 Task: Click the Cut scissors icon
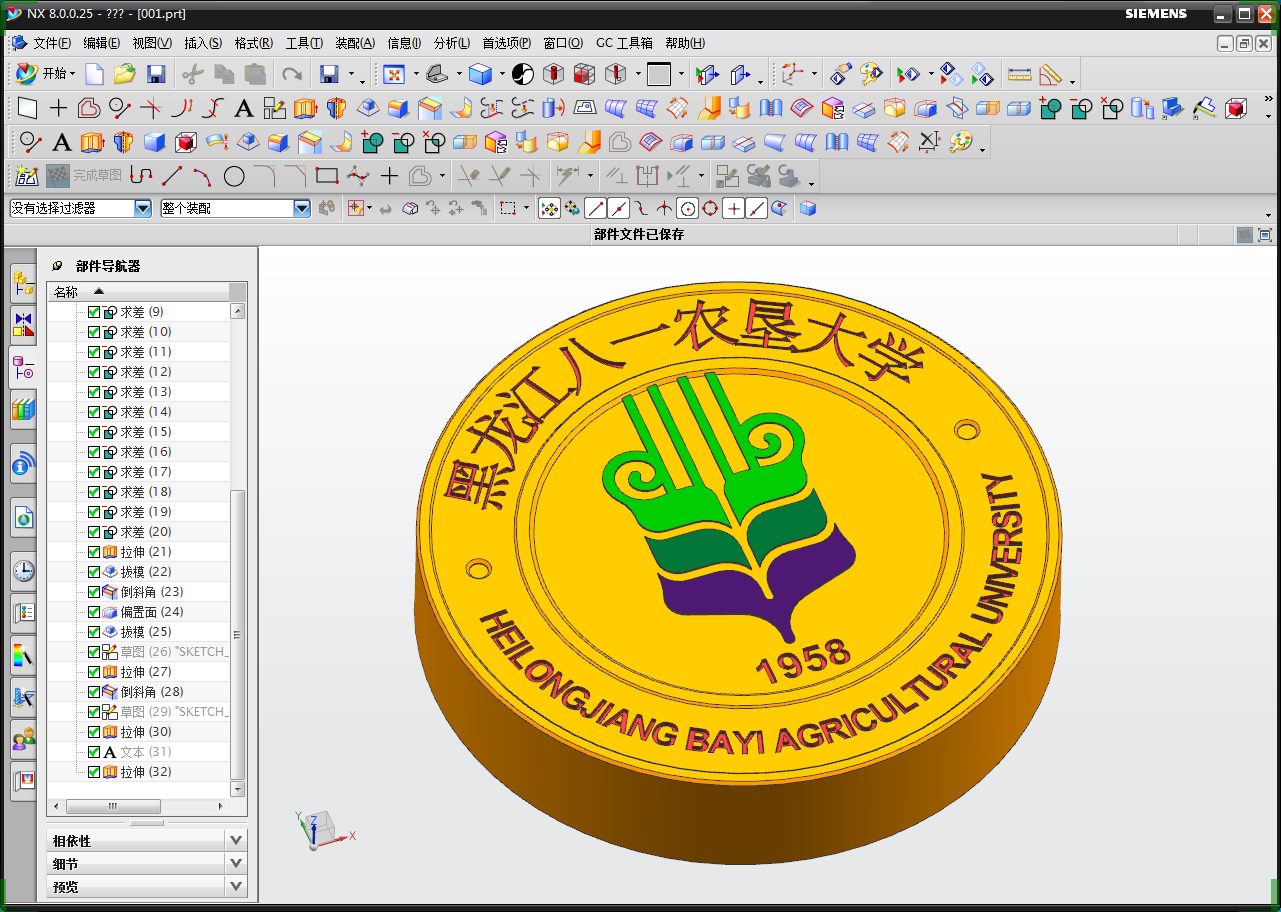click(x=193, y=74)
